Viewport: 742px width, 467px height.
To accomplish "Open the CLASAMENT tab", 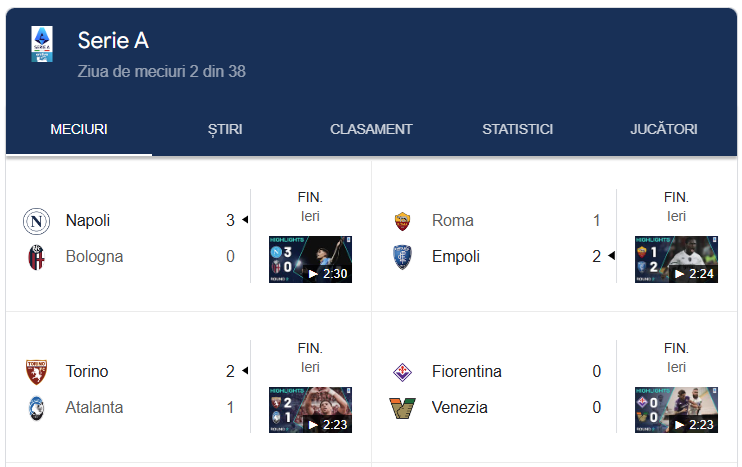I will [371, 129].
